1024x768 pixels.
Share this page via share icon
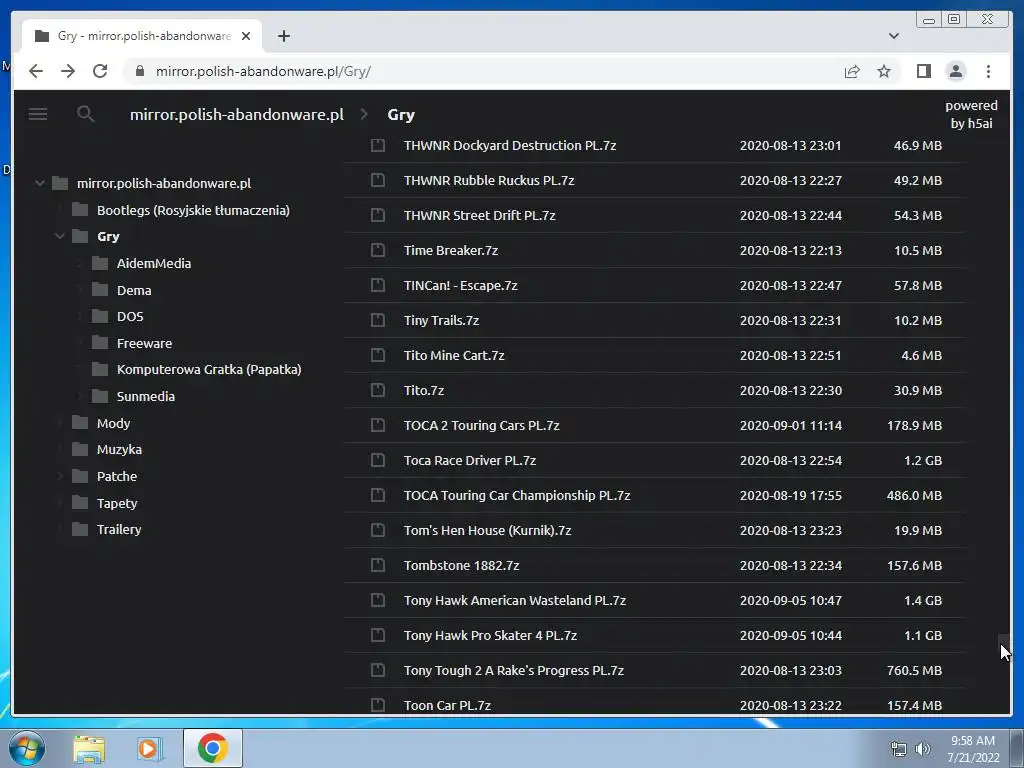coord(852,71)
